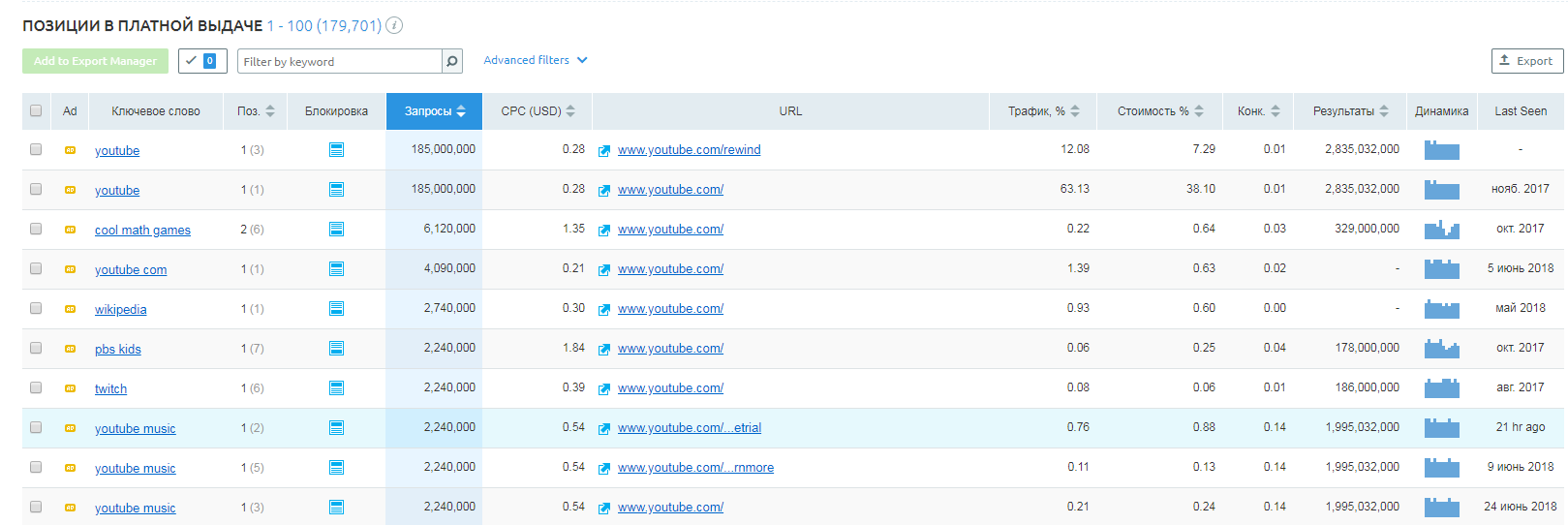Click the Ad badge icon in wikipedia row
The height and width of the screenshot is (525, 1568).
pos(70,309)
